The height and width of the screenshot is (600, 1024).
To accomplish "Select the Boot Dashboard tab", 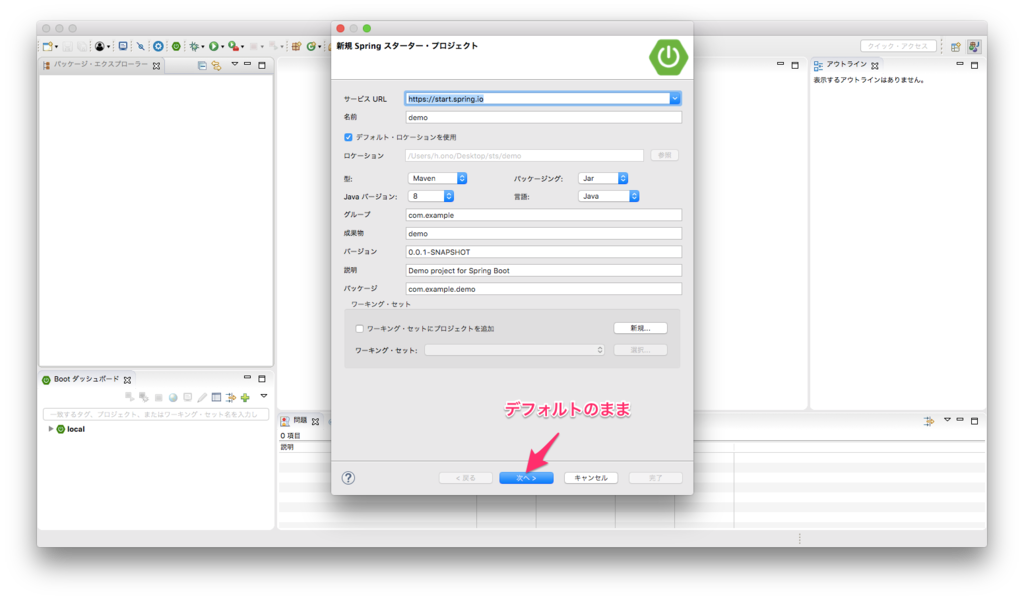I will pos(86,379).
